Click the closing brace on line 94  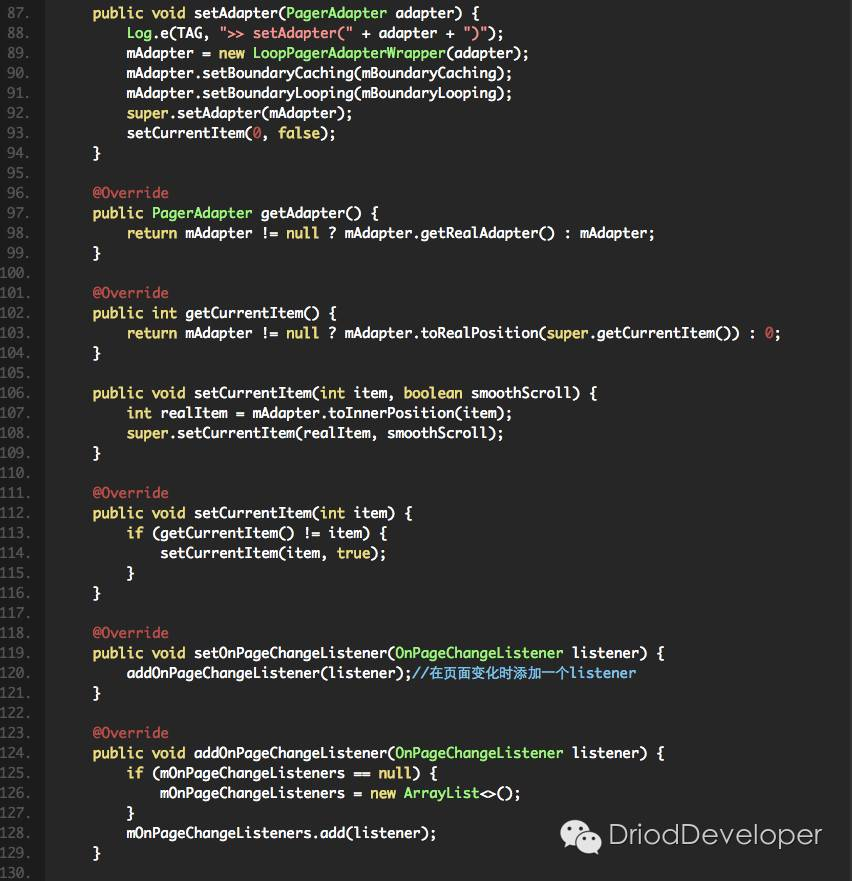(x=97, y=153)
